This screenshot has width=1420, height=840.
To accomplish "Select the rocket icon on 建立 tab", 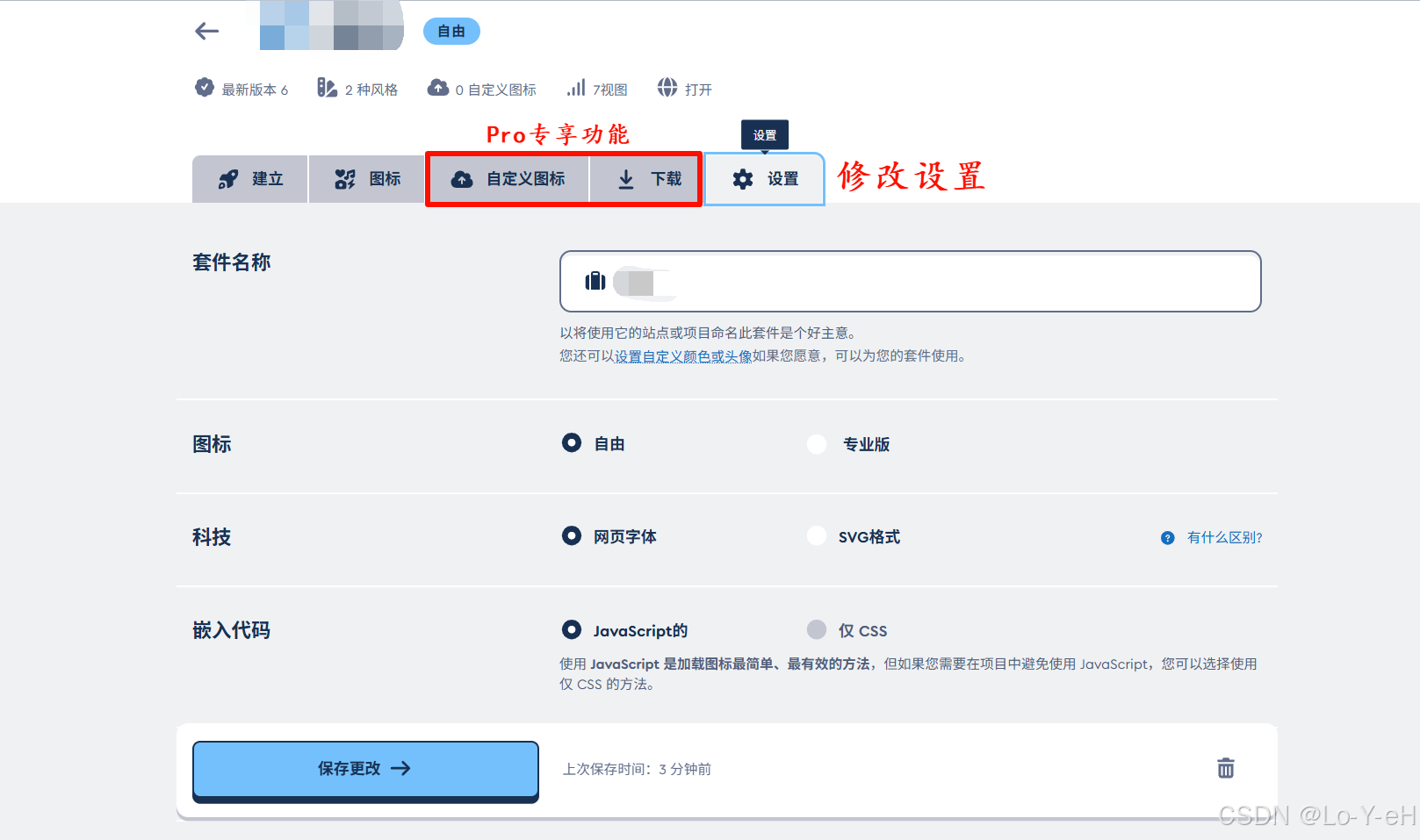I will pyautogui.click(x=227, y=179).
